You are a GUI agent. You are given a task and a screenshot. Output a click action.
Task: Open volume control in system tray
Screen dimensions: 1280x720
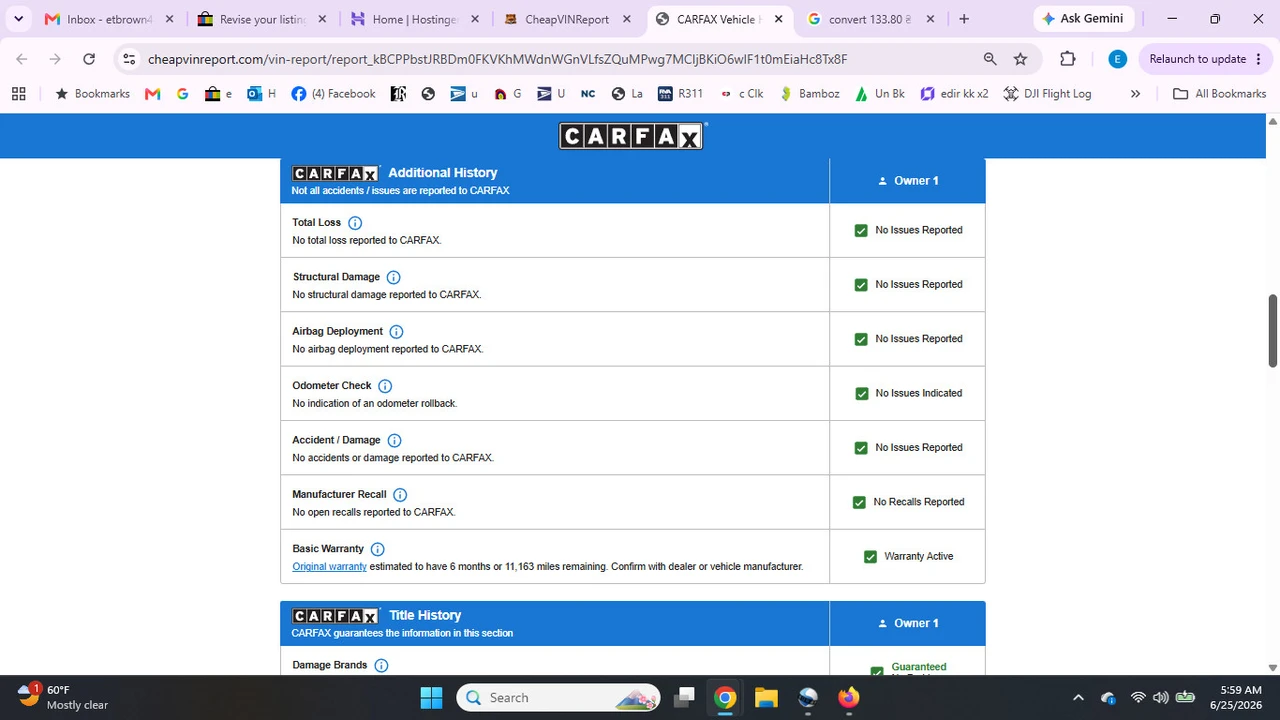pyautogui.click(x=1160, y=698)
